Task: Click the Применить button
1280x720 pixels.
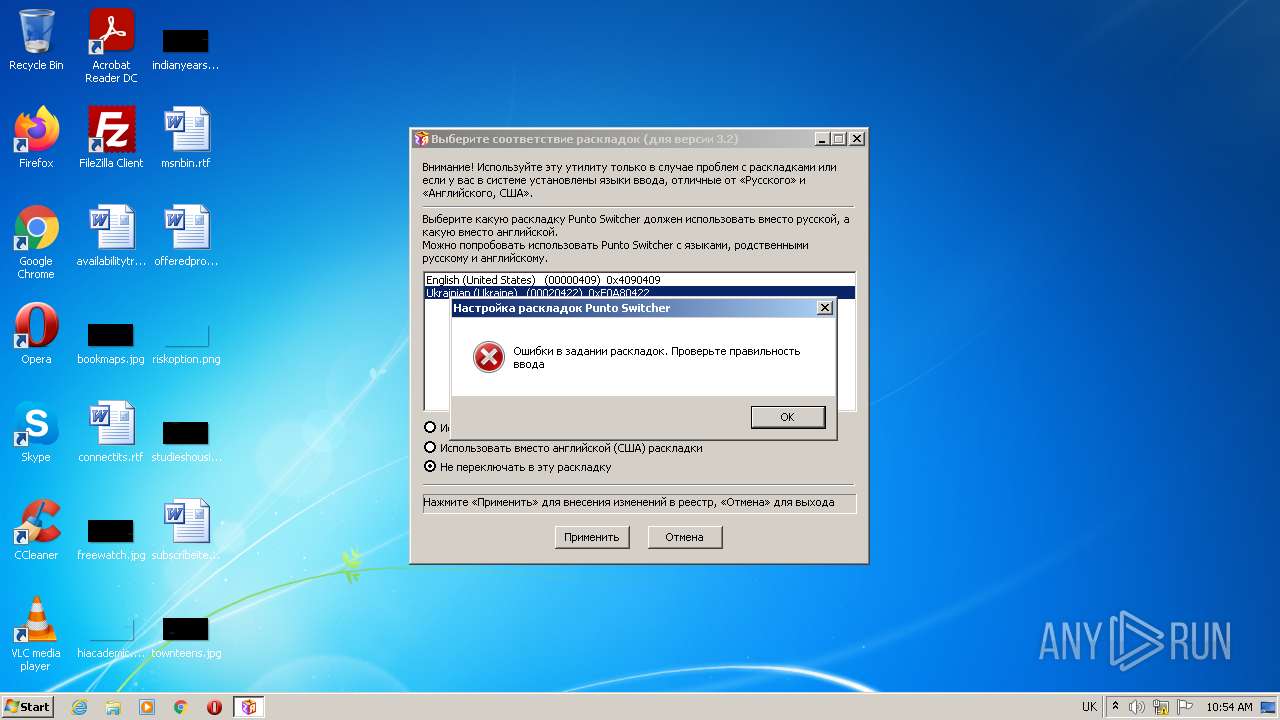Action: pyautogui.click(x=591, y=537)
